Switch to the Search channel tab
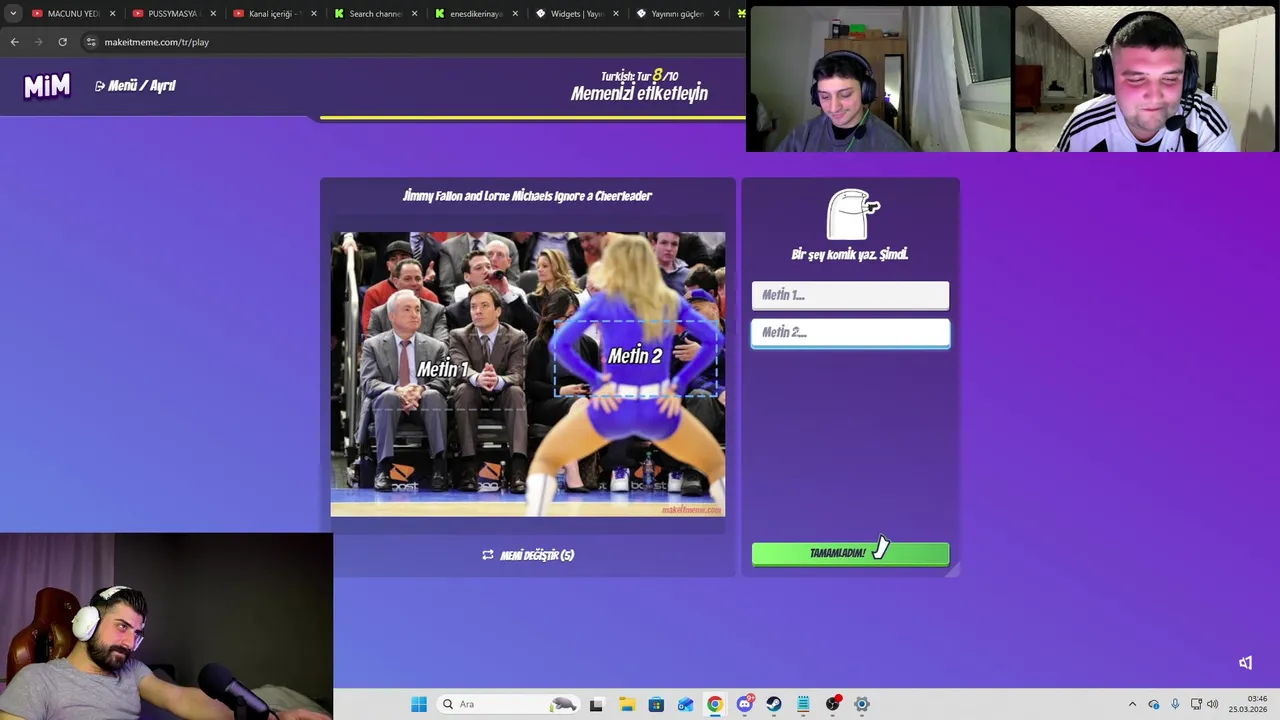The image size is (1280, 720). 375,14
